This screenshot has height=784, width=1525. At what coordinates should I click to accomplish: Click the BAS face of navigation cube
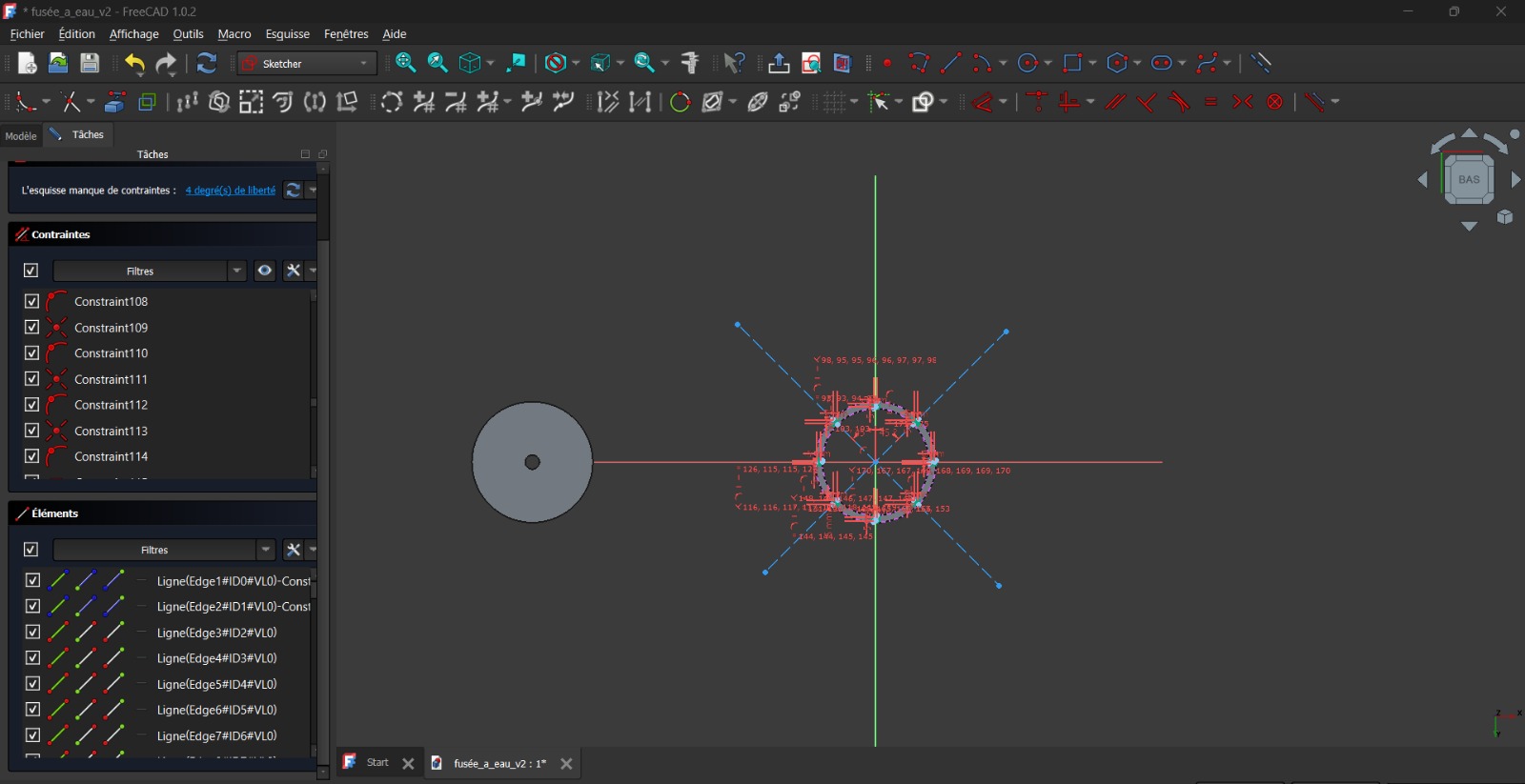pyautogui.click(x=1469, y=179)
